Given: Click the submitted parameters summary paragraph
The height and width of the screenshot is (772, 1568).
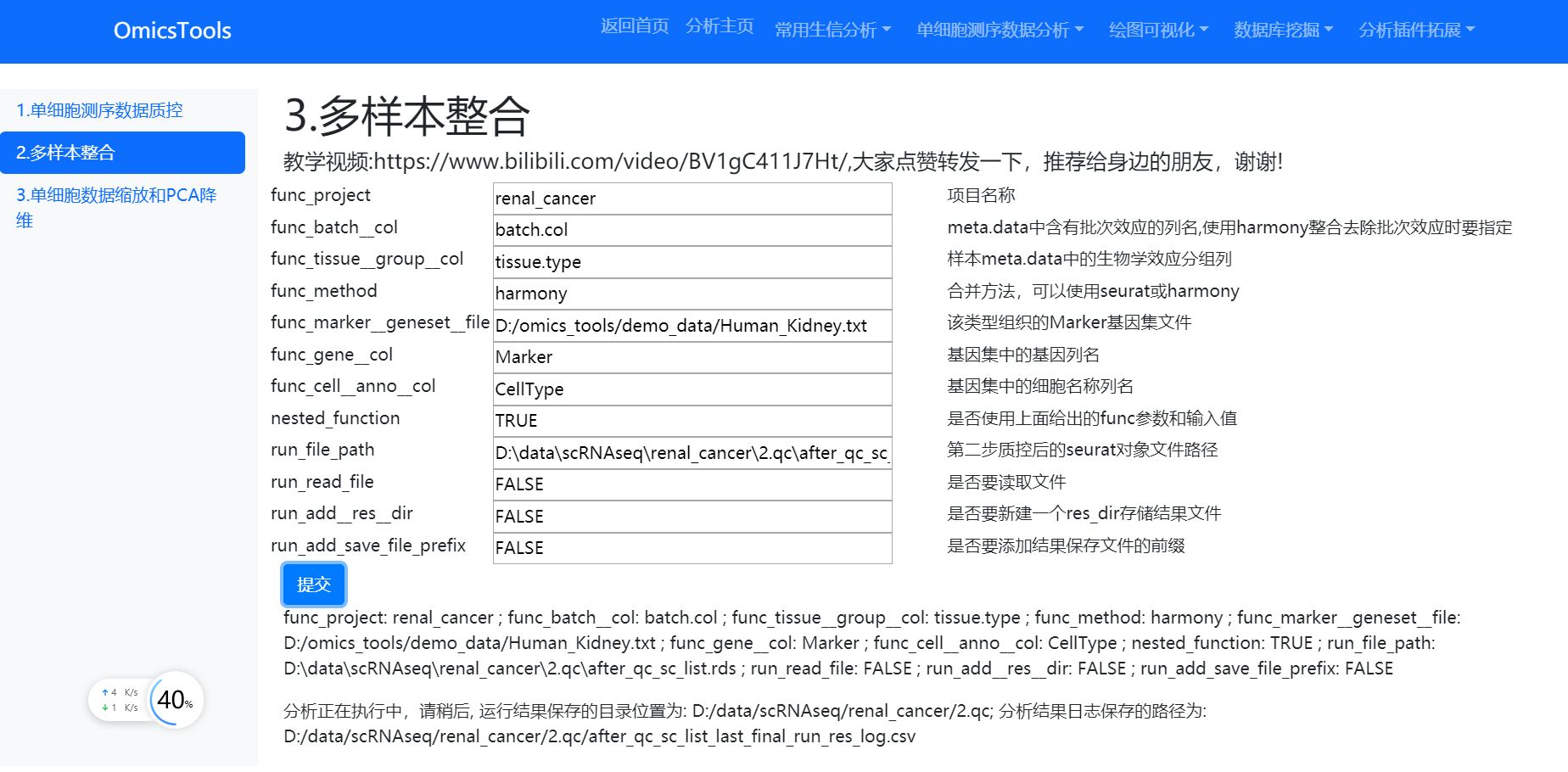Looking at the screenshot, I should (x=872, y=643).
